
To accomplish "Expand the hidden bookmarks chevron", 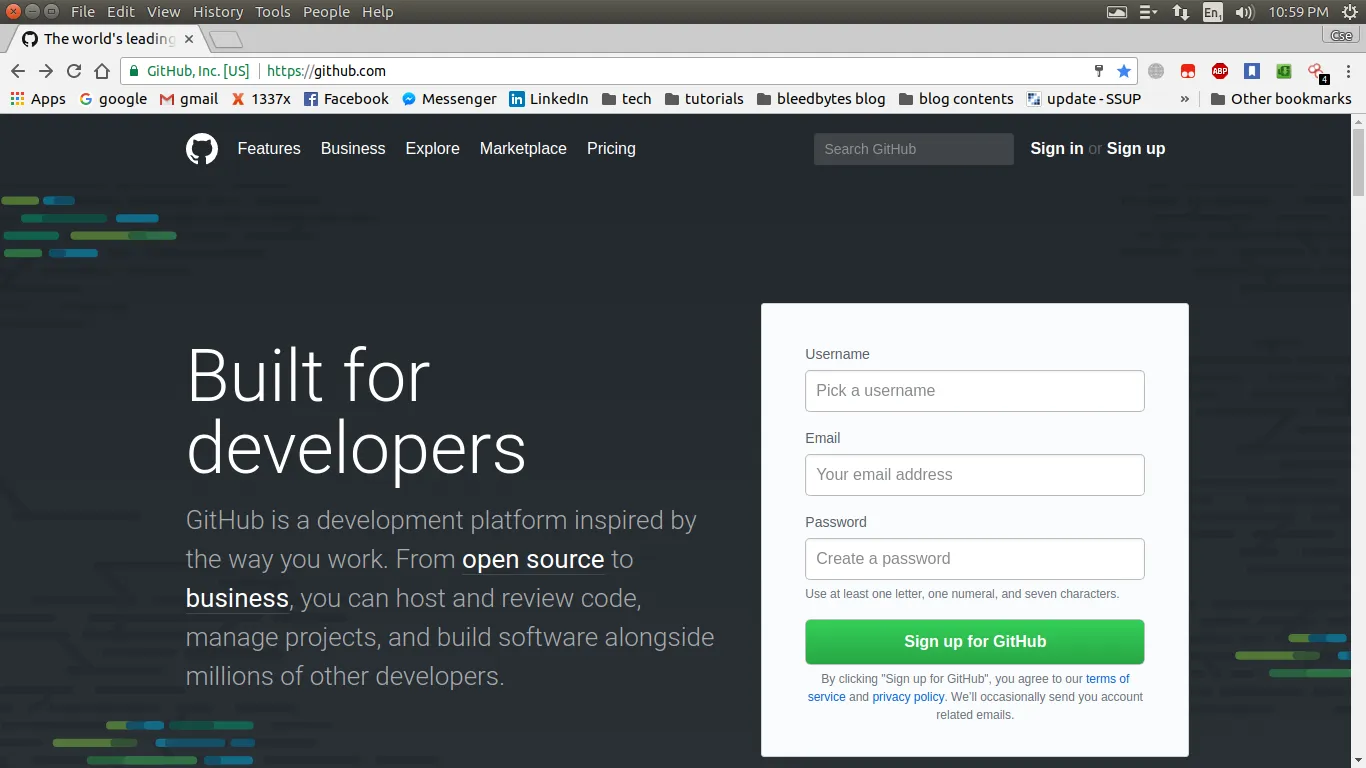I will click(x=1185, y=99).
